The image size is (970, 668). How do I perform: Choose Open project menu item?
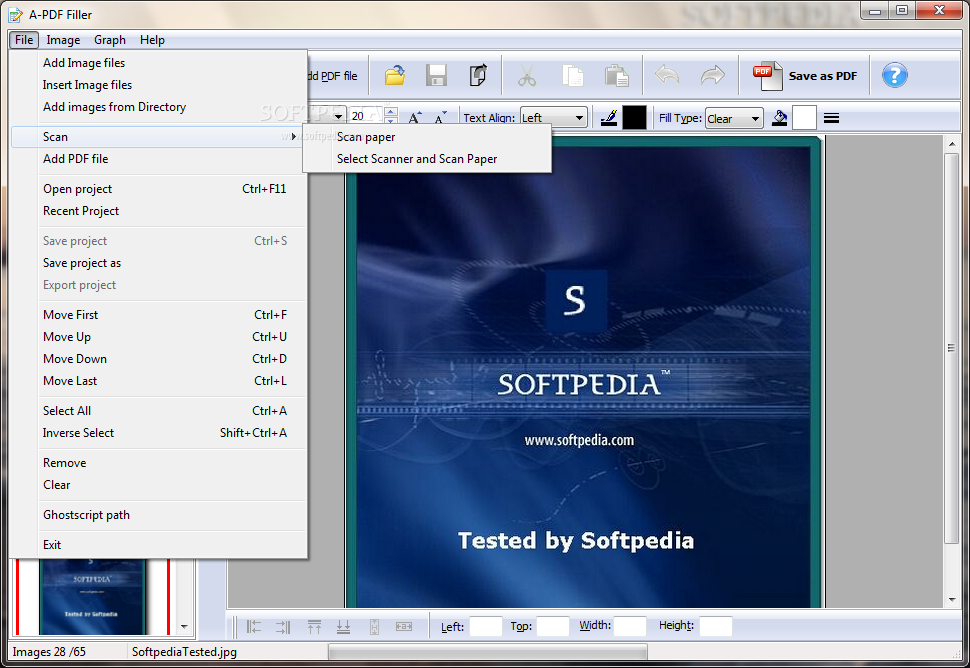tap(159, 189)
